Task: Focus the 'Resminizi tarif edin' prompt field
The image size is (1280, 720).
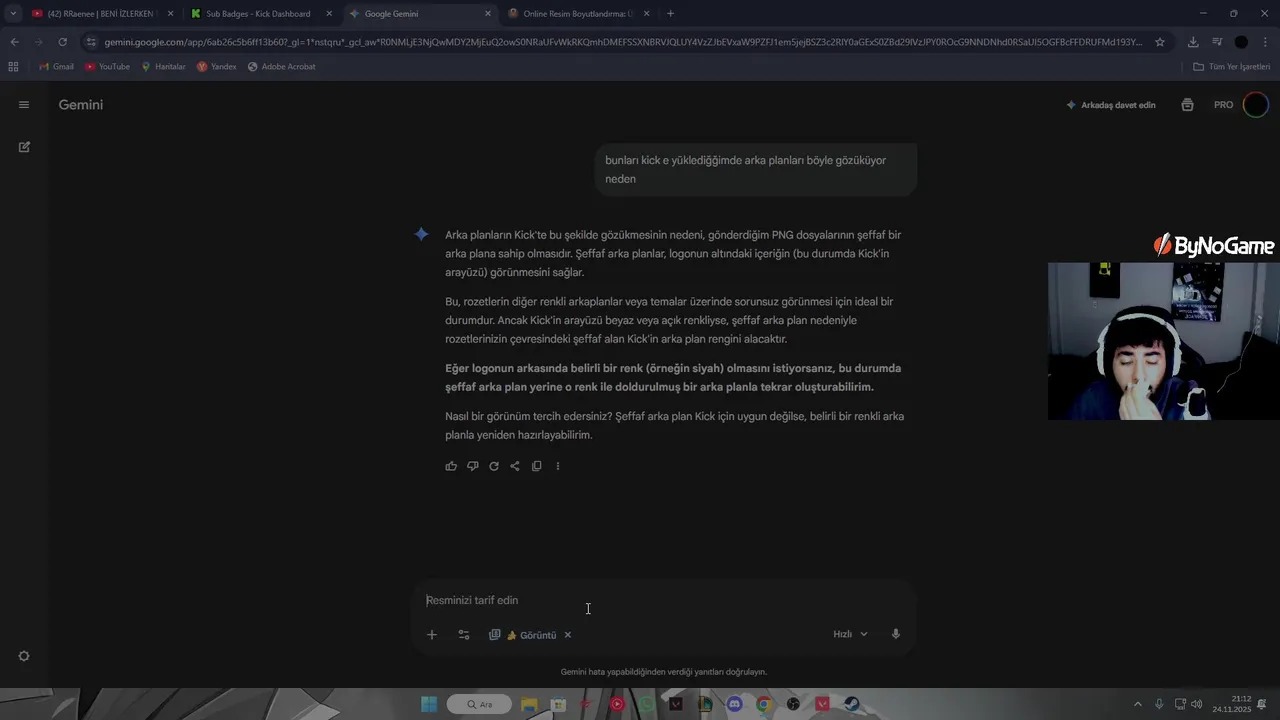Action: click(664, 600)
